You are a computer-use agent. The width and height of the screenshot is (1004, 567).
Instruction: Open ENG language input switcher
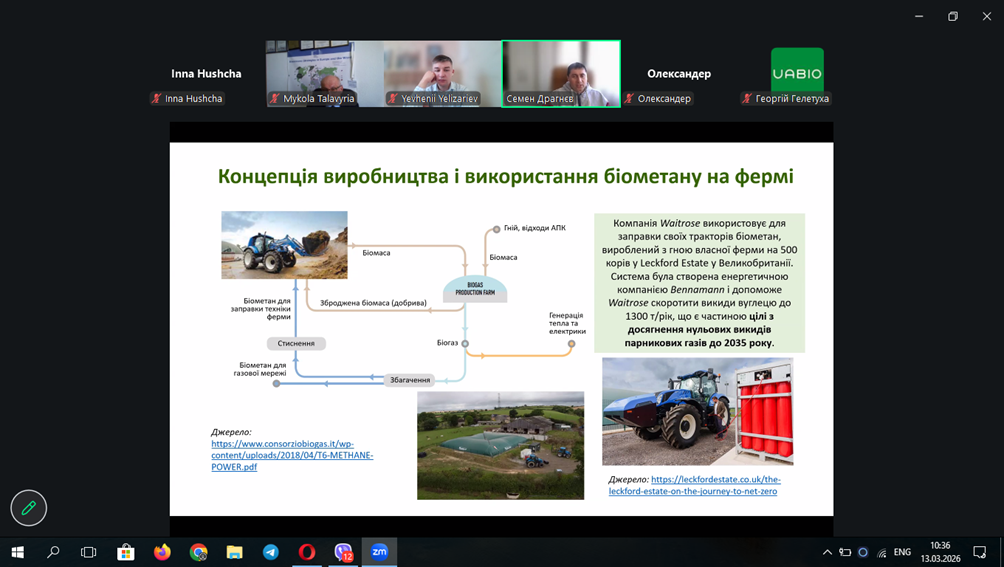coord(902,552)
